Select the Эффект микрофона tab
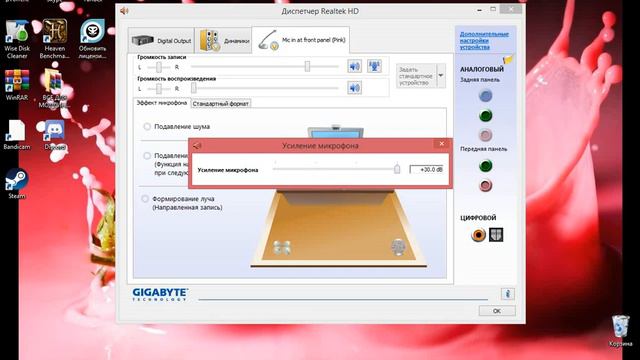The height and width of the screenshot is (360, 640). (162, 103)
